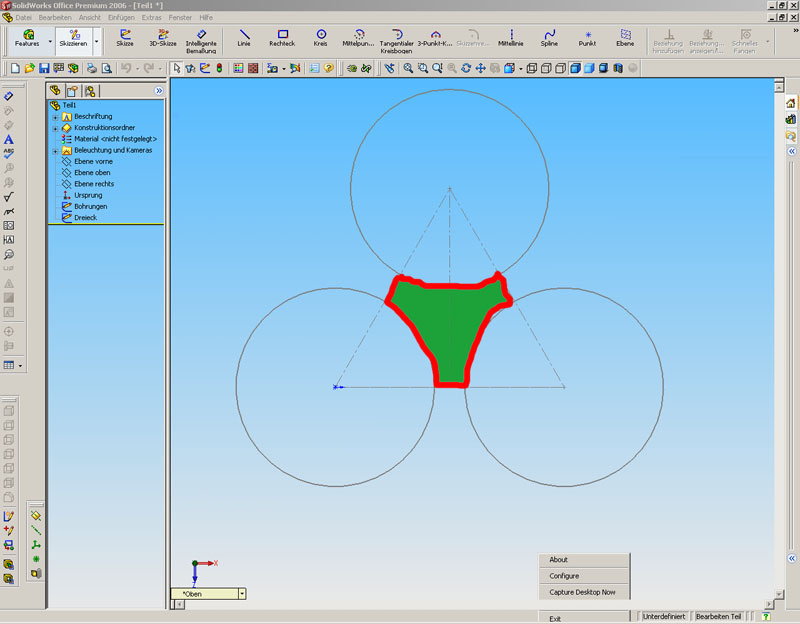Start a new 3D-Skizze
This screenshot has height=624, width=800.
point(162,38)
